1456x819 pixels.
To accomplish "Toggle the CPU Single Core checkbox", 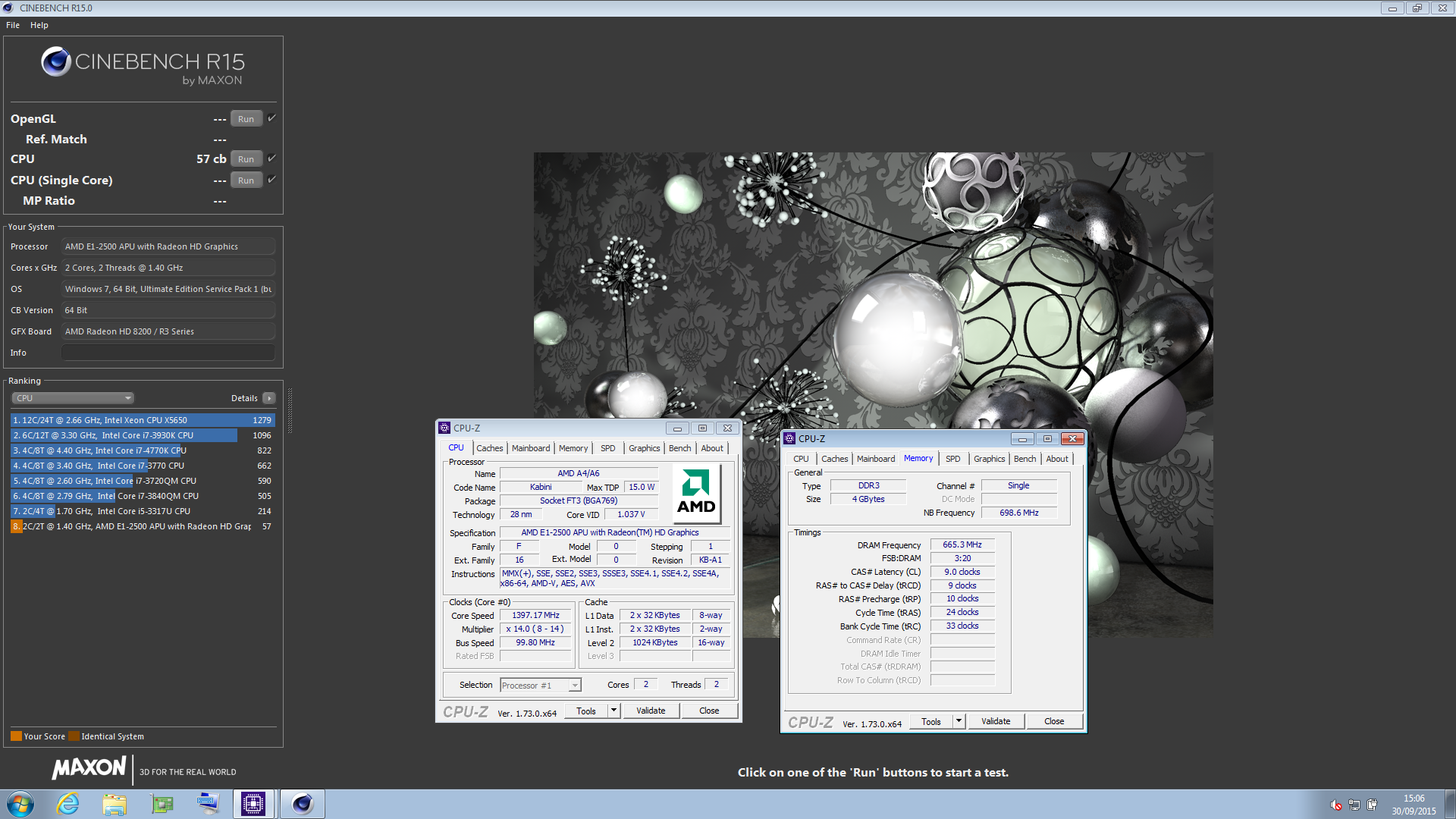I will [271, 180].
